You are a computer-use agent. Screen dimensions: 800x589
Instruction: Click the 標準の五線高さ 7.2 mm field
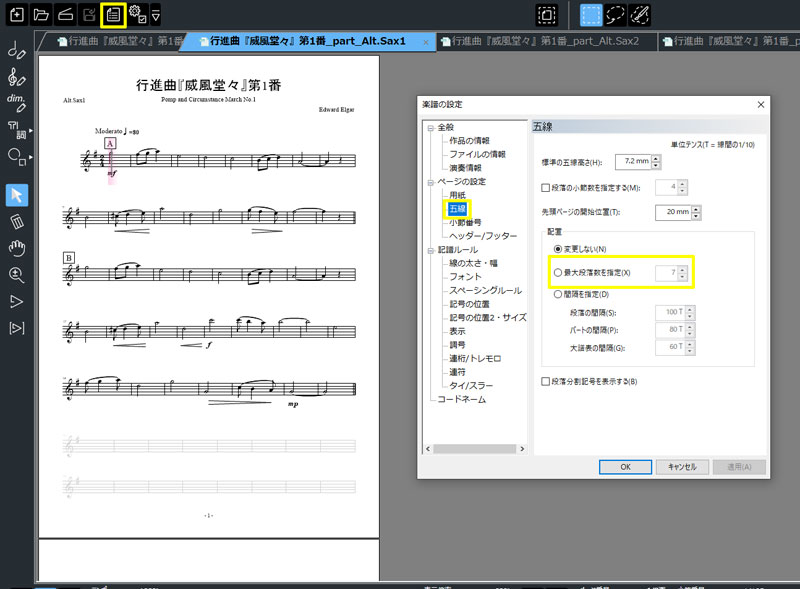(x=634, y=161)
